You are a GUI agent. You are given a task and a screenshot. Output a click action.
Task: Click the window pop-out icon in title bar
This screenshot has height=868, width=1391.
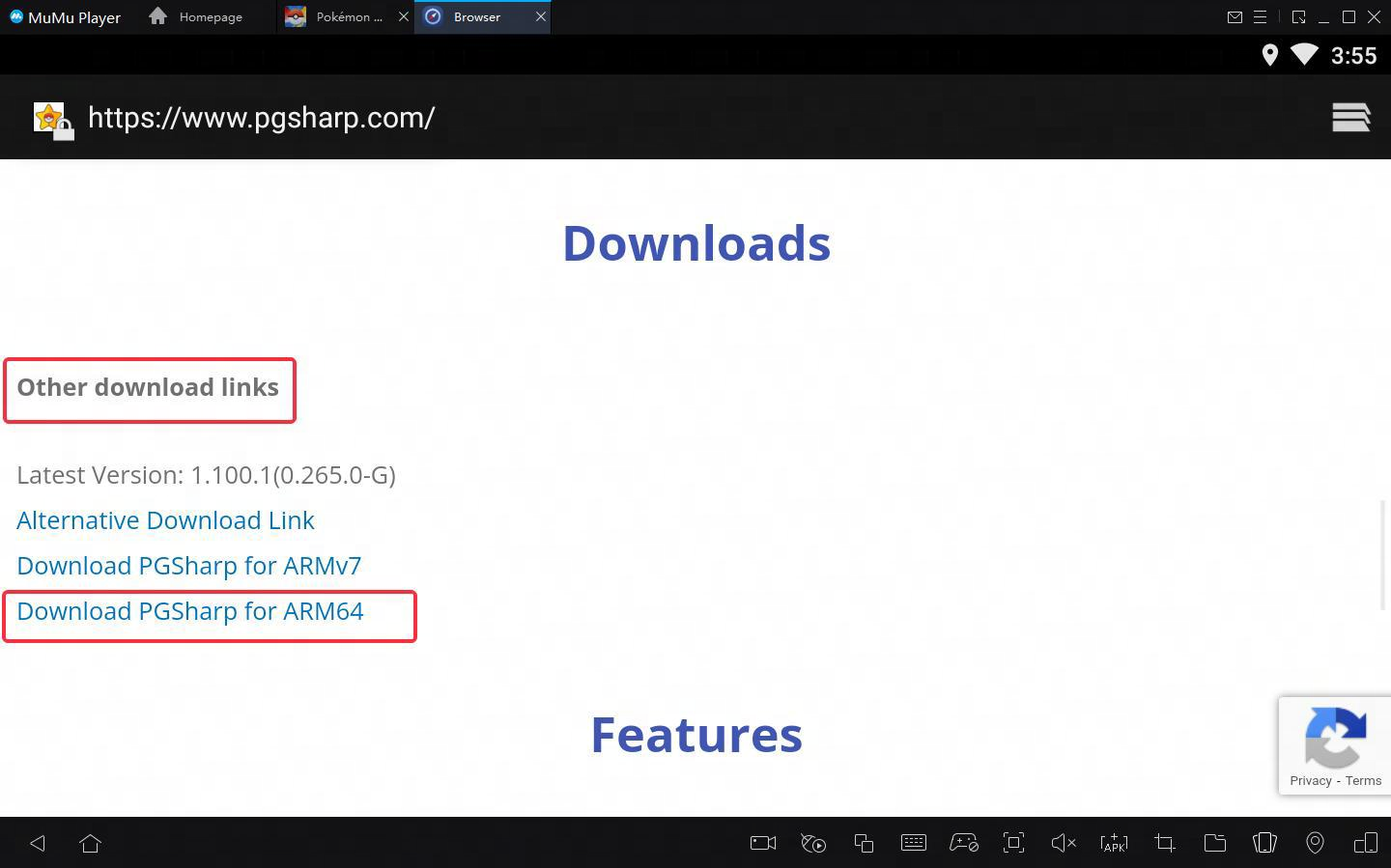tap(1298, 16)
